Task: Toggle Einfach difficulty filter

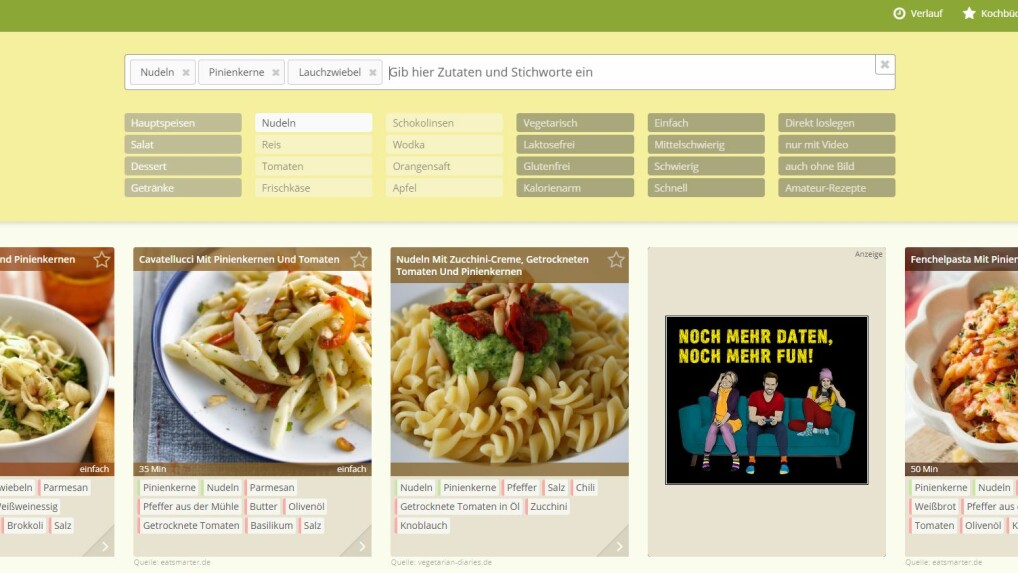Action: 706,123
